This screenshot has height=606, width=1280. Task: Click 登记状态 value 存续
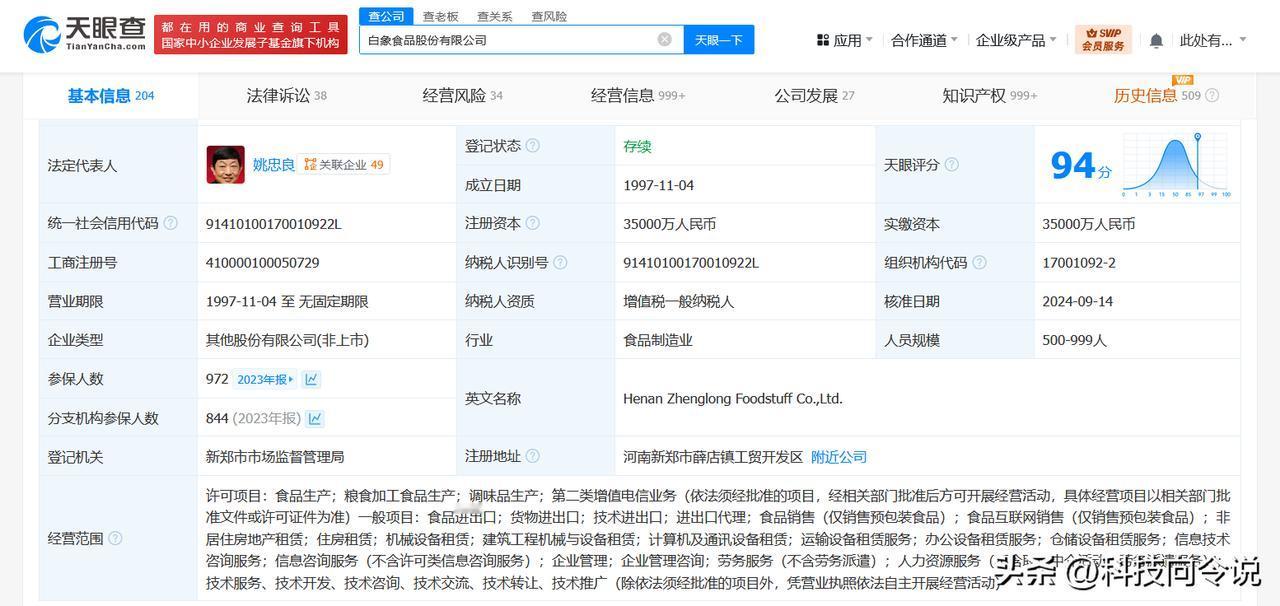click(x=637, y=146)
